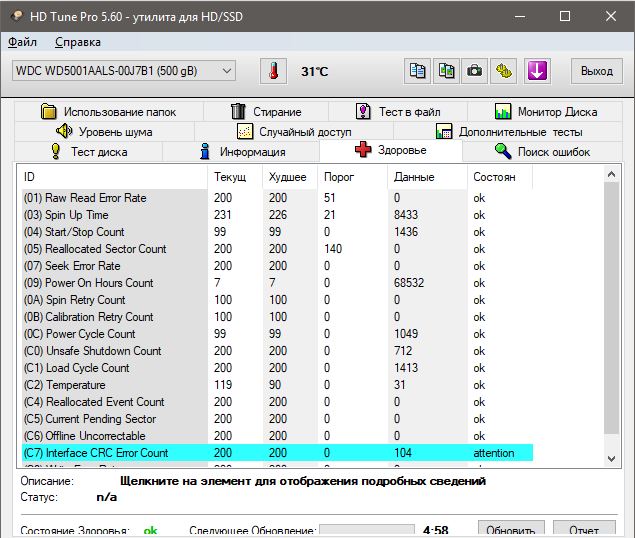Image resolution: width=635 pixels, height=538 pixels.
Task: Click the scatter-plot Случайный доступ icon
Action: (x=245, y=132)
